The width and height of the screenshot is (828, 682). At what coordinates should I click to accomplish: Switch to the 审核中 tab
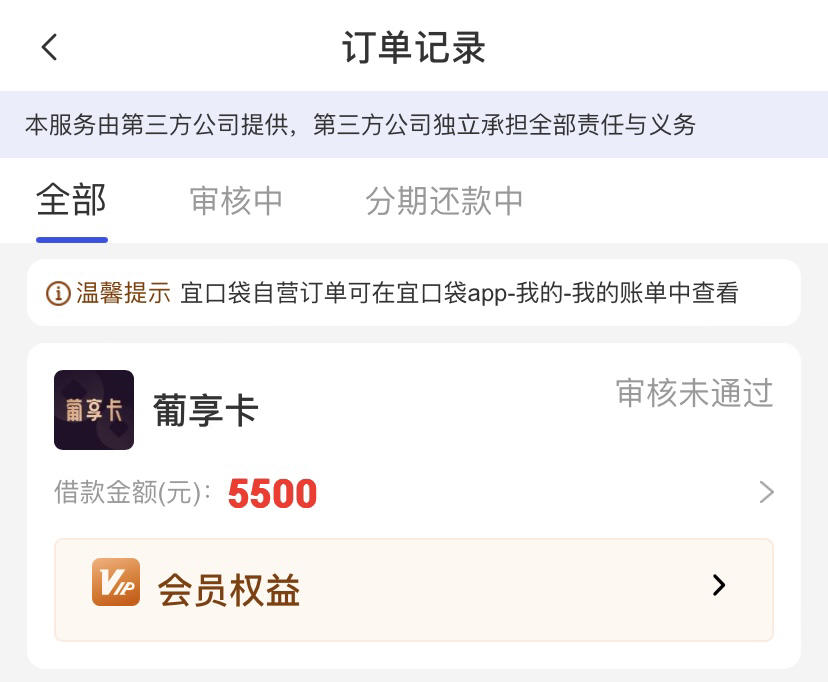click(236, 201)
